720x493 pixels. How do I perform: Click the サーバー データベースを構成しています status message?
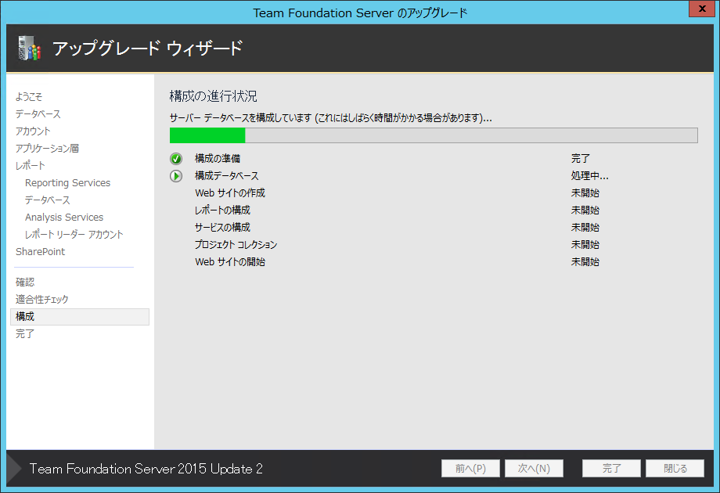331,118
